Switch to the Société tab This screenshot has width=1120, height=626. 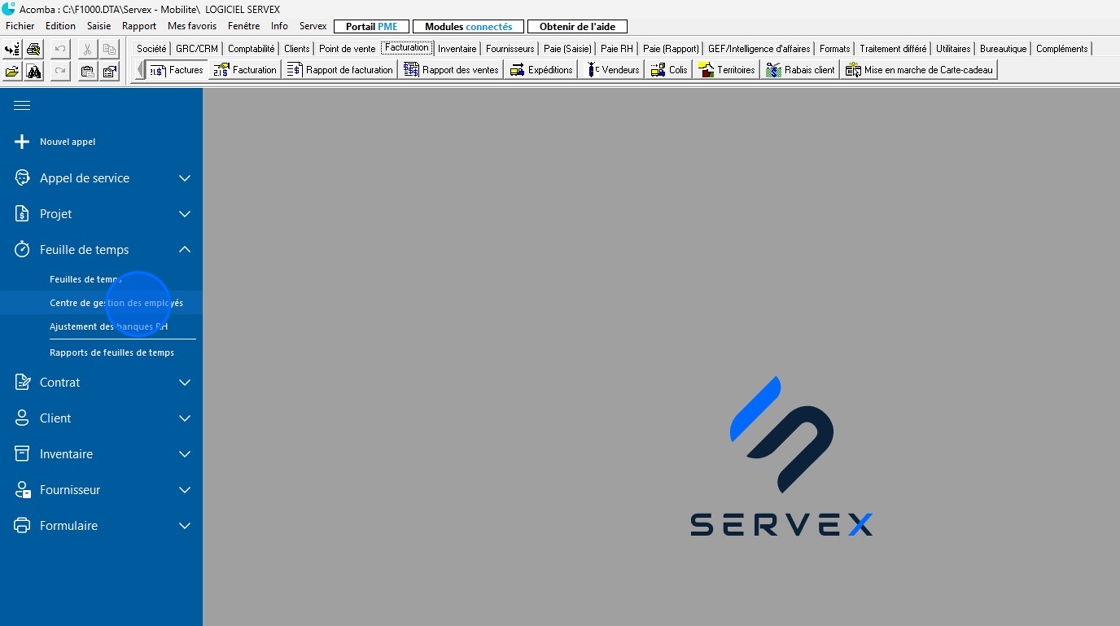pyautogui.click(x=151, y=49)
